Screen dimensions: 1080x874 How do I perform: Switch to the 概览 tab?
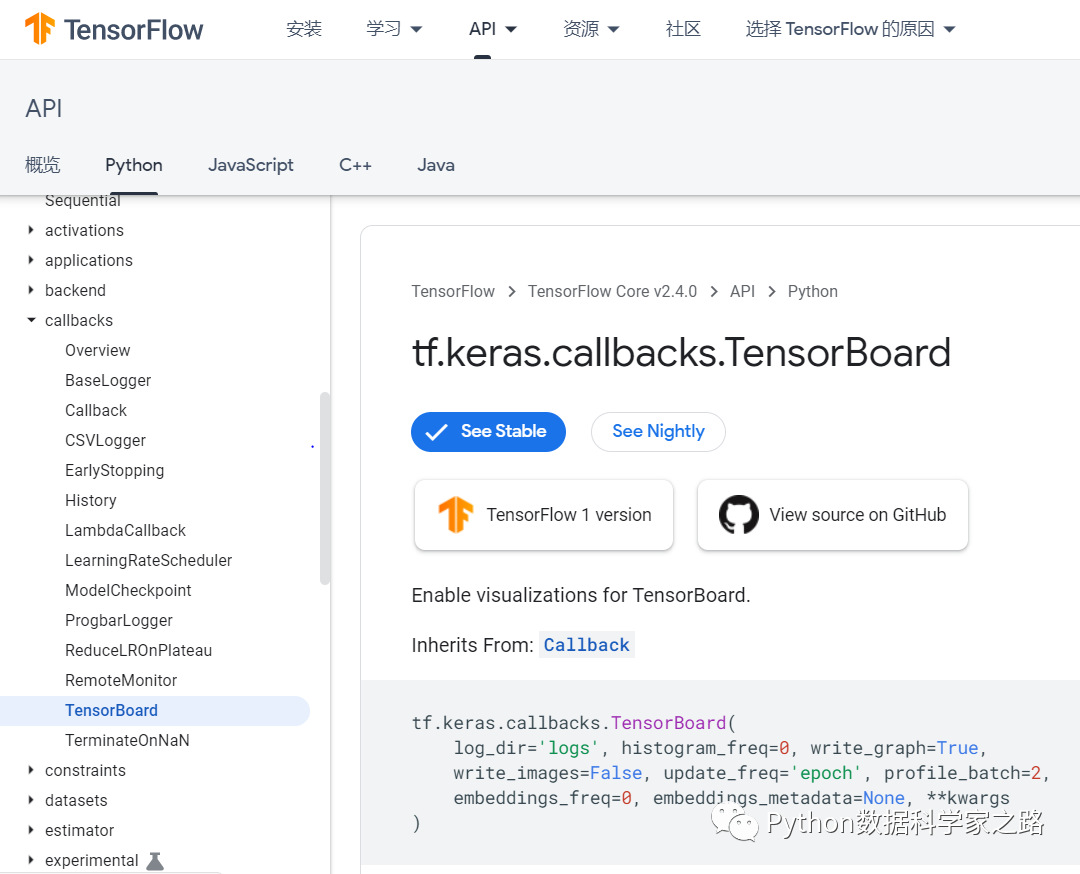click(43, 165)
